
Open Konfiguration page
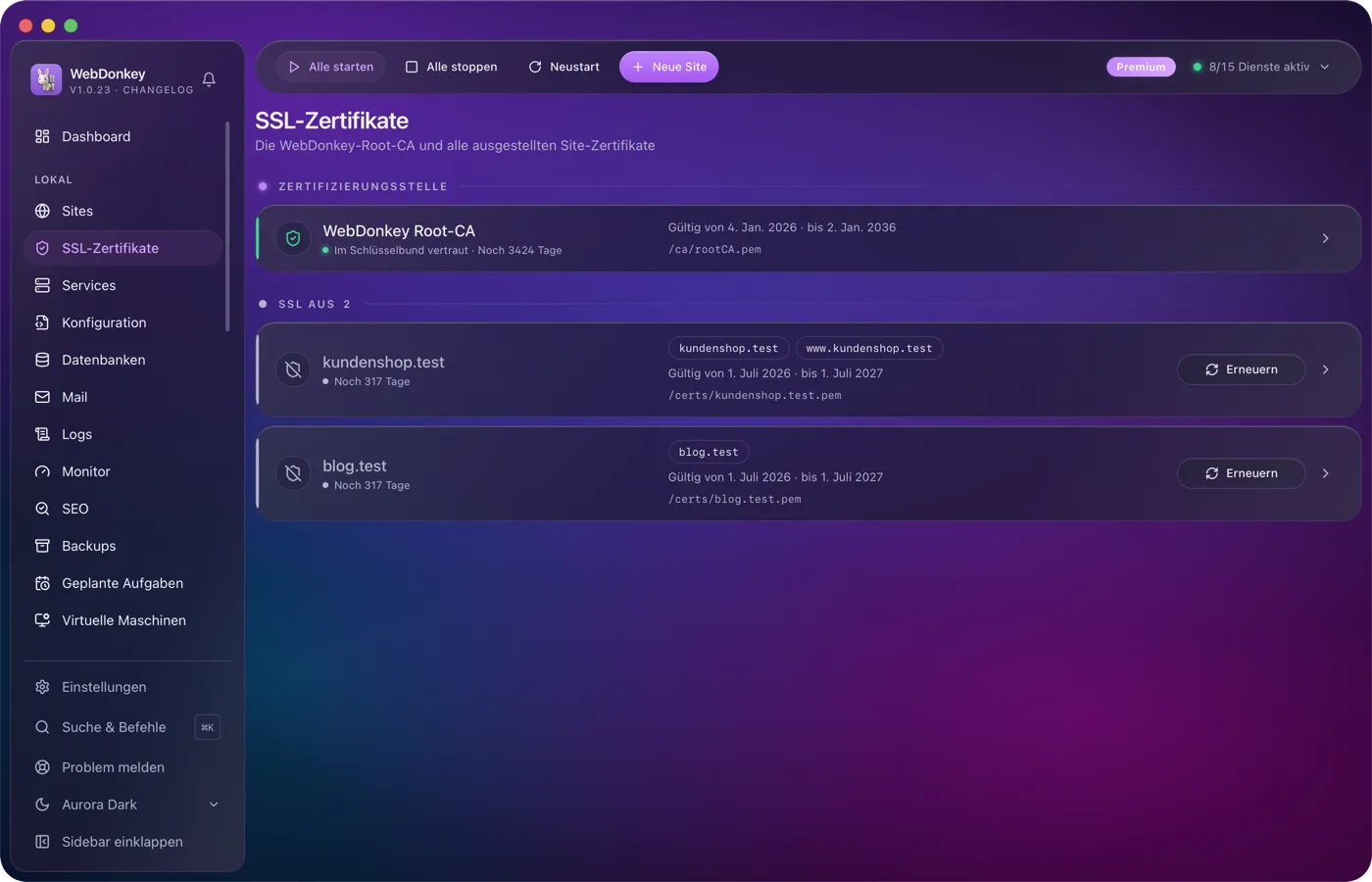tap(123, 322)
